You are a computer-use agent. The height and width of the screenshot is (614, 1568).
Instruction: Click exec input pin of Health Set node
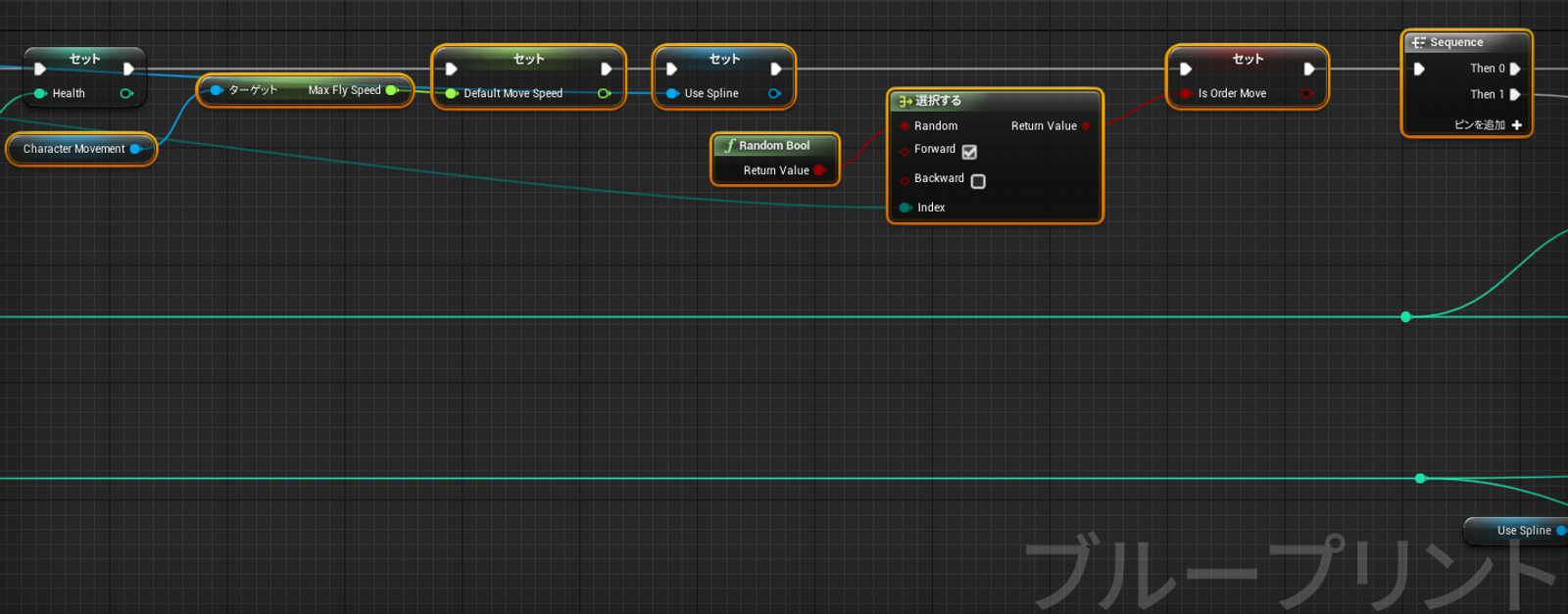point(40,69)
